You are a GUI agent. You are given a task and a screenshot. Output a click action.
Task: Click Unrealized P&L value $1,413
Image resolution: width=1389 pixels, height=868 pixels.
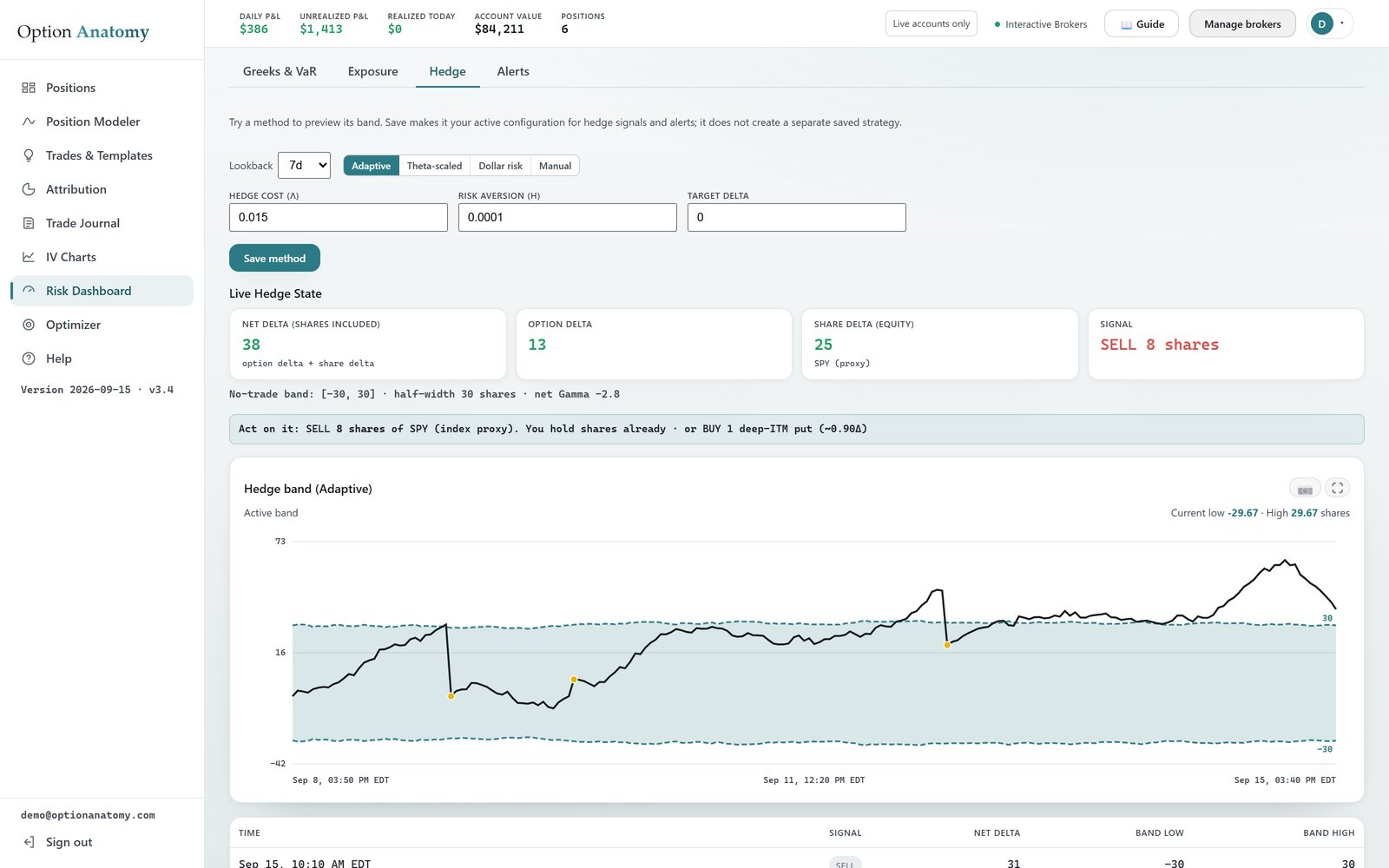pos(321,30)
